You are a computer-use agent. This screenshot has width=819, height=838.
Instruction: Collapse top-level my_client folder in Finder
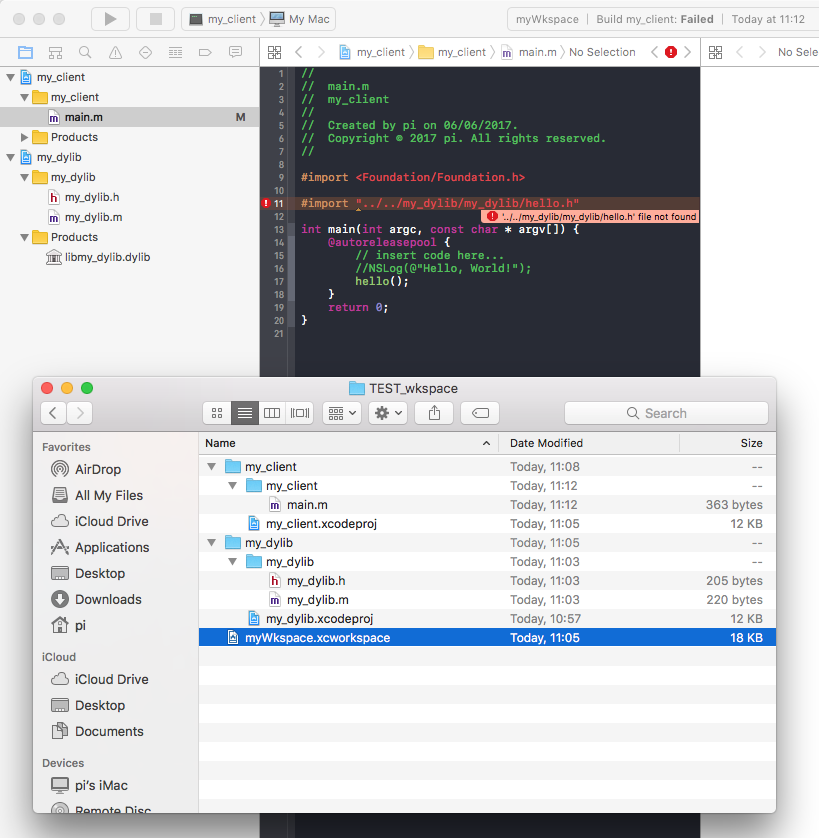212,467
